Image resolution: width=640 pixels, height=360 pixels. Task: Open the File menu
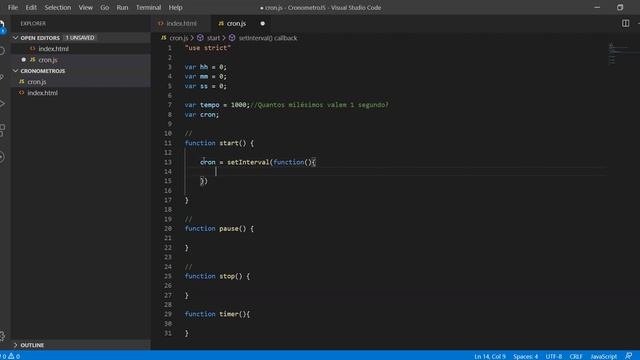13,7
